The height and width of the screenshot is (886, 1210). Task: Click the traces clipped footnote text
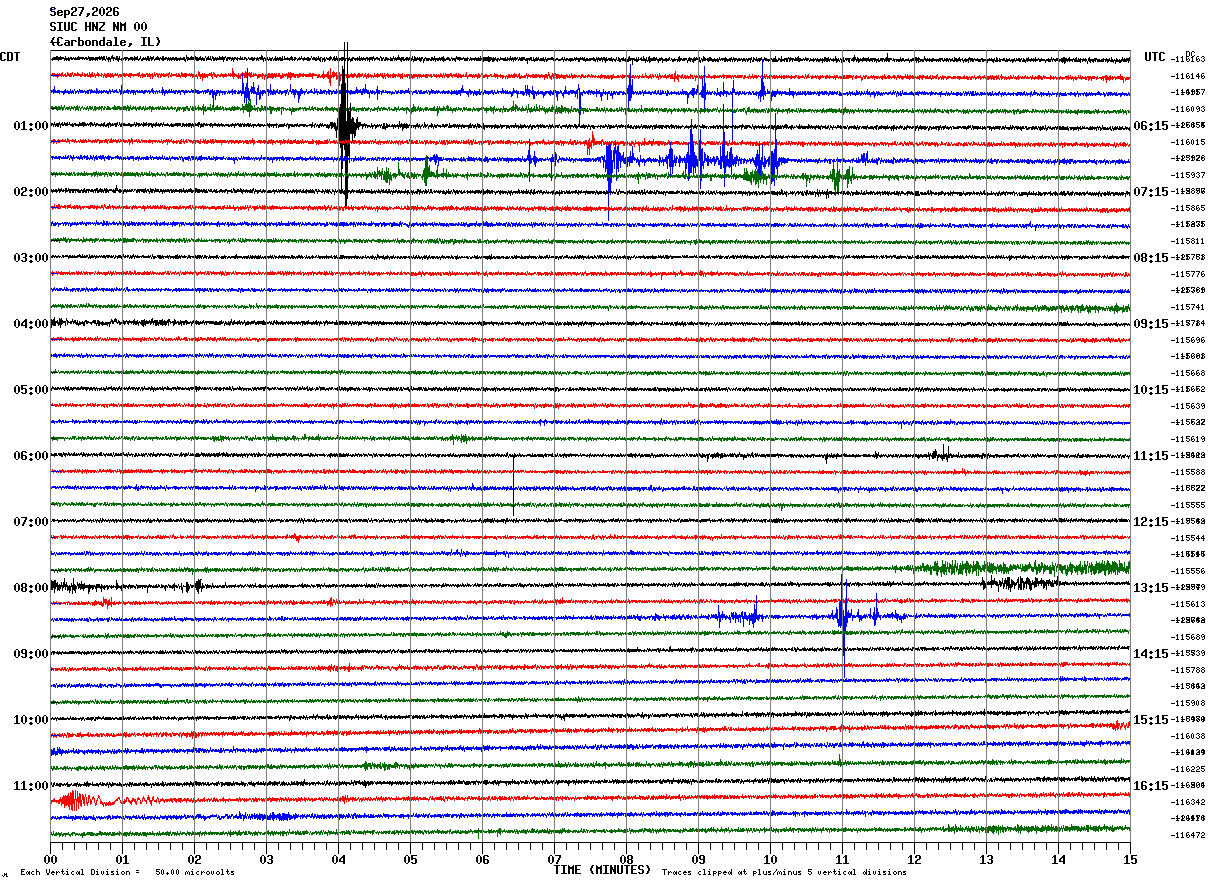click(x=784, y=873)
